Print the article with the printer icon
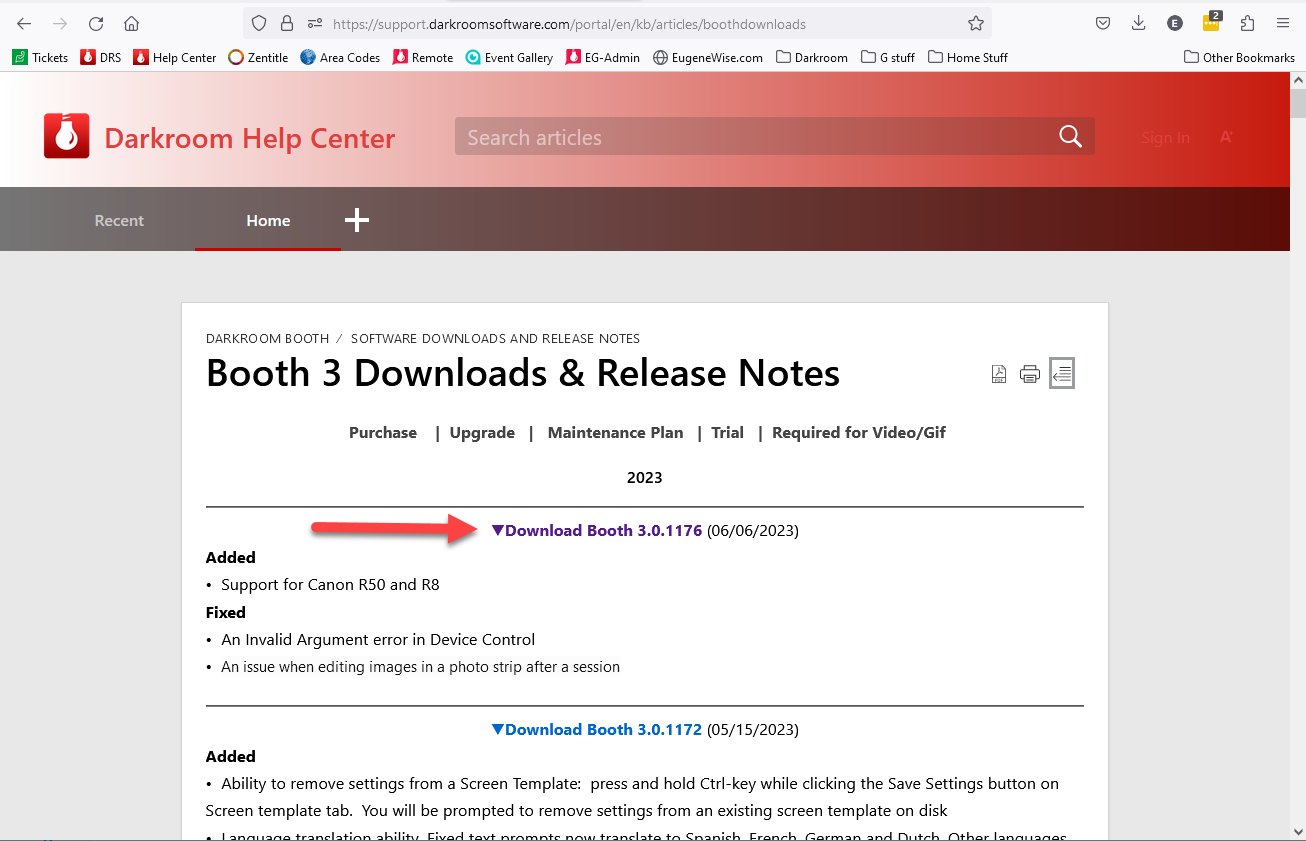1306x841 pixels. pos(1030,375)
